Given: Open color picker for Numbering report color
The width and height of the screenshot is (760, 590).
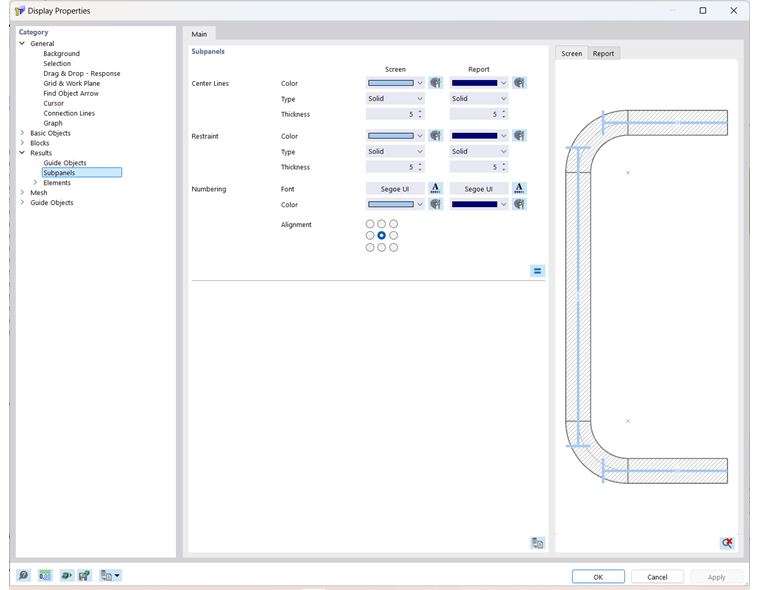Looking at the screenshot, I should [519, 204].
